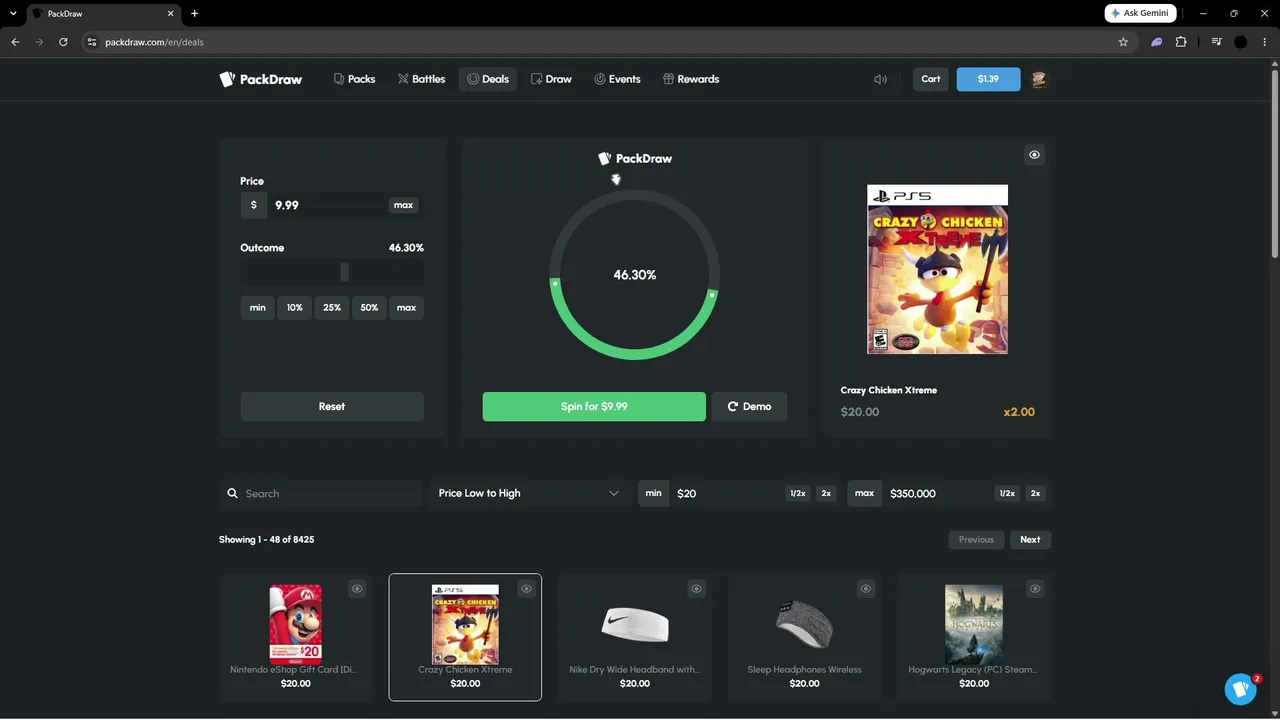Click the green circular outcome wheel arc
The width and height of the screenshot is (1280, 720).
[634, 352]
